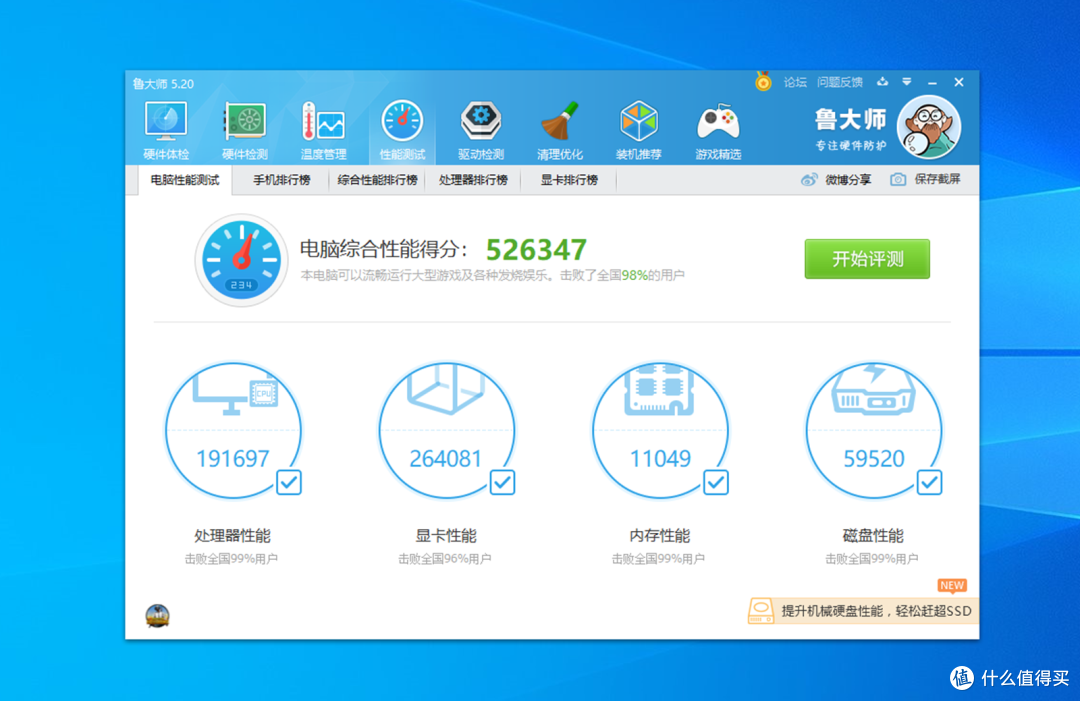Click the disk performance circle icon

pos(874,430)
